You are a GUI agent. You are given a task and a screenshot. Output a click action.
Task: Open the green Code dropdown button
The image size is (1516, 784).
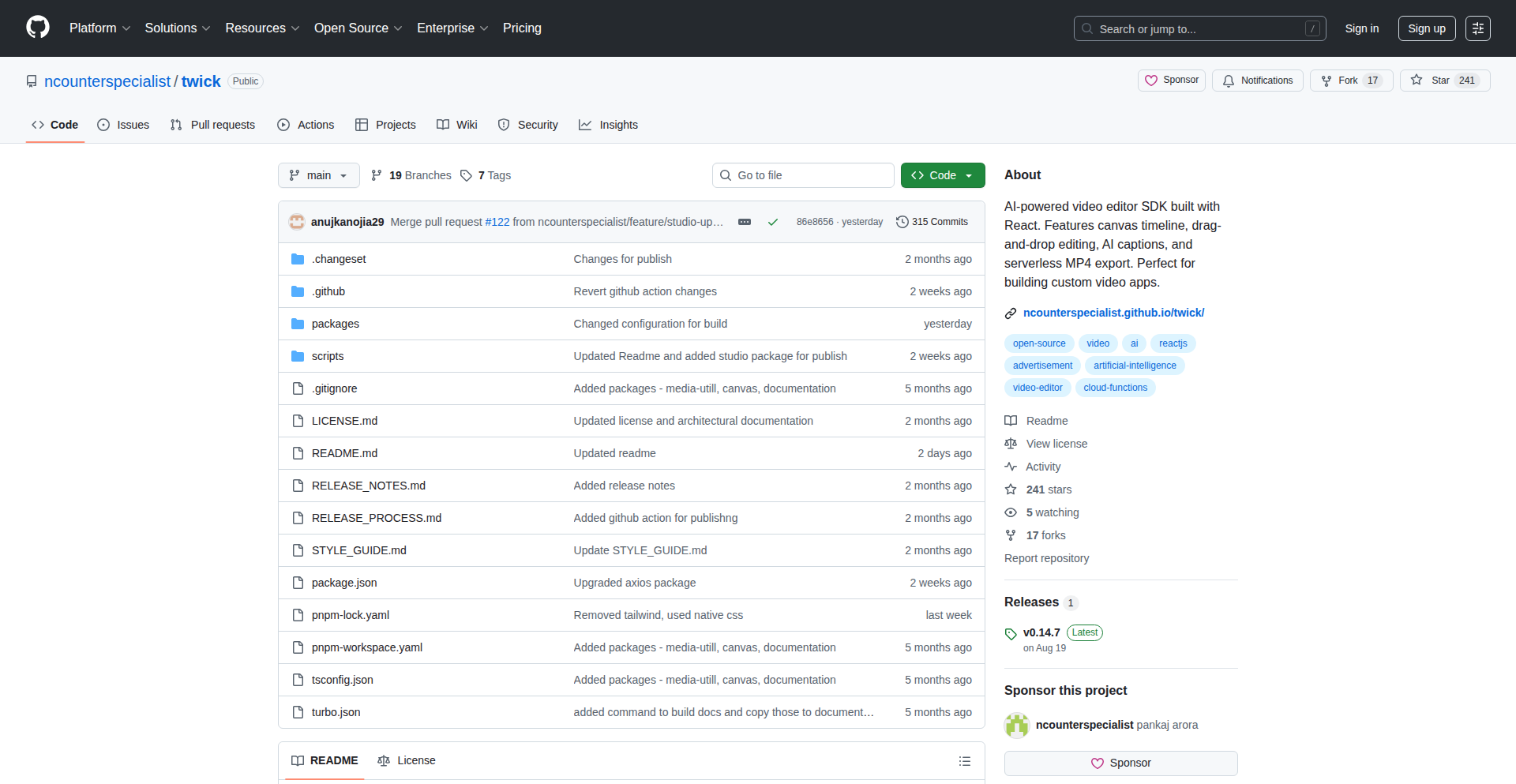point(943,175)
